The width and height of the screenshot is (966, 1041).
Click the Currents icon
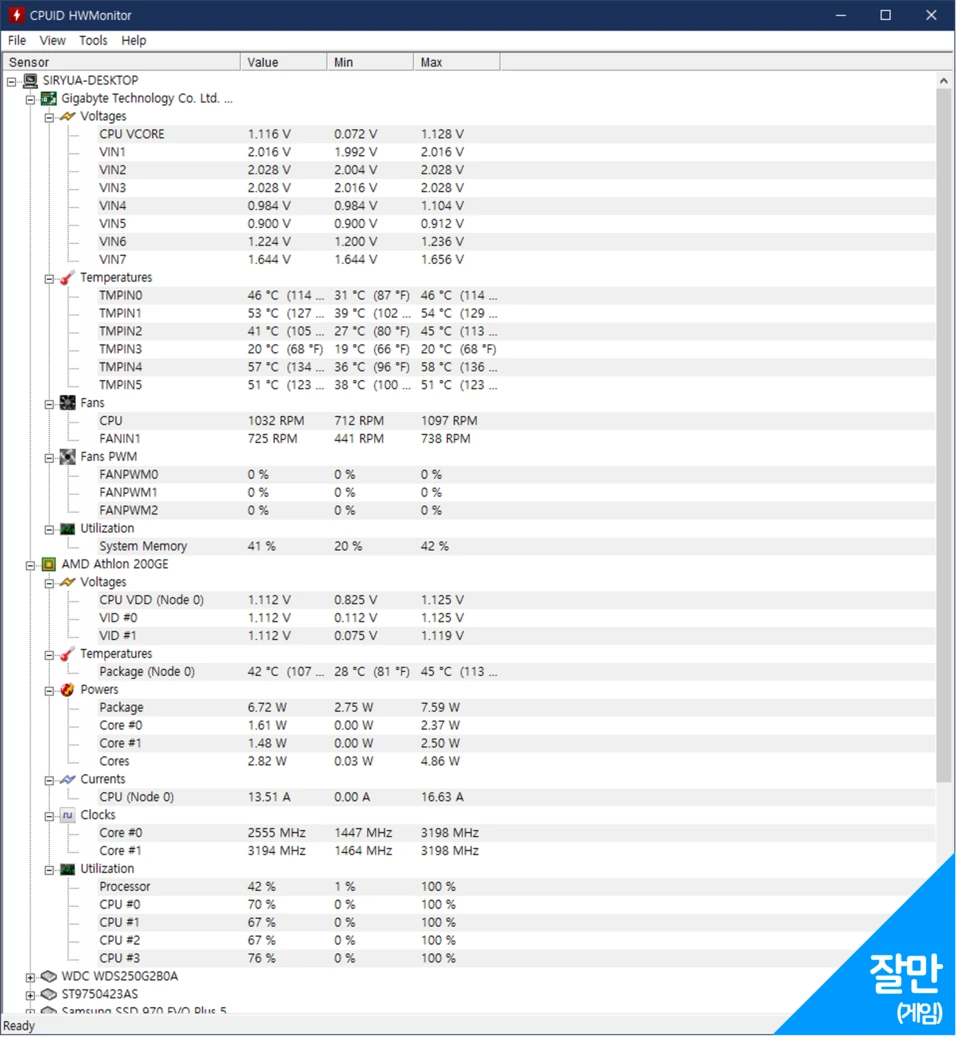(x=66, y=778)
